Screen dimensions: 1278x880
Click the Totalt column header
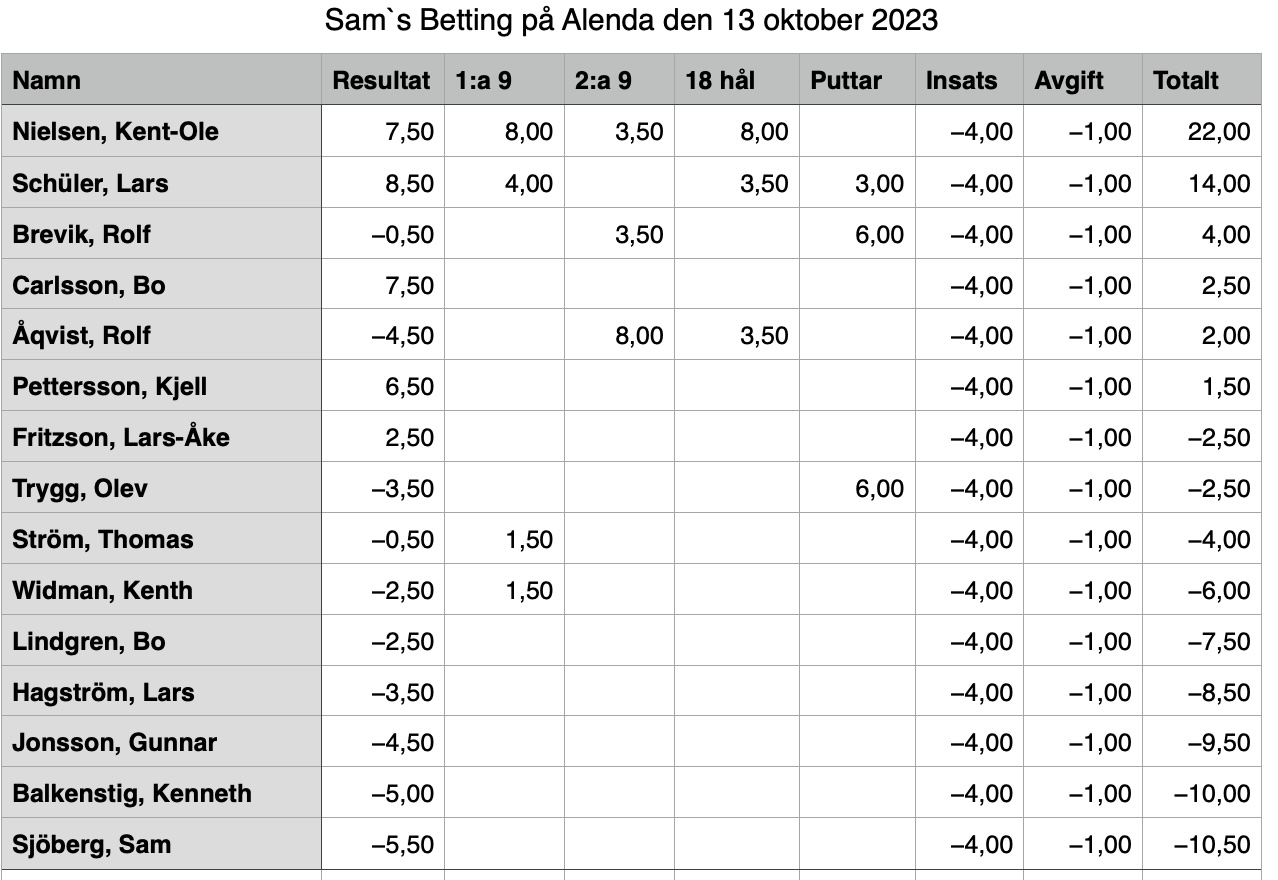(1202, 80)
